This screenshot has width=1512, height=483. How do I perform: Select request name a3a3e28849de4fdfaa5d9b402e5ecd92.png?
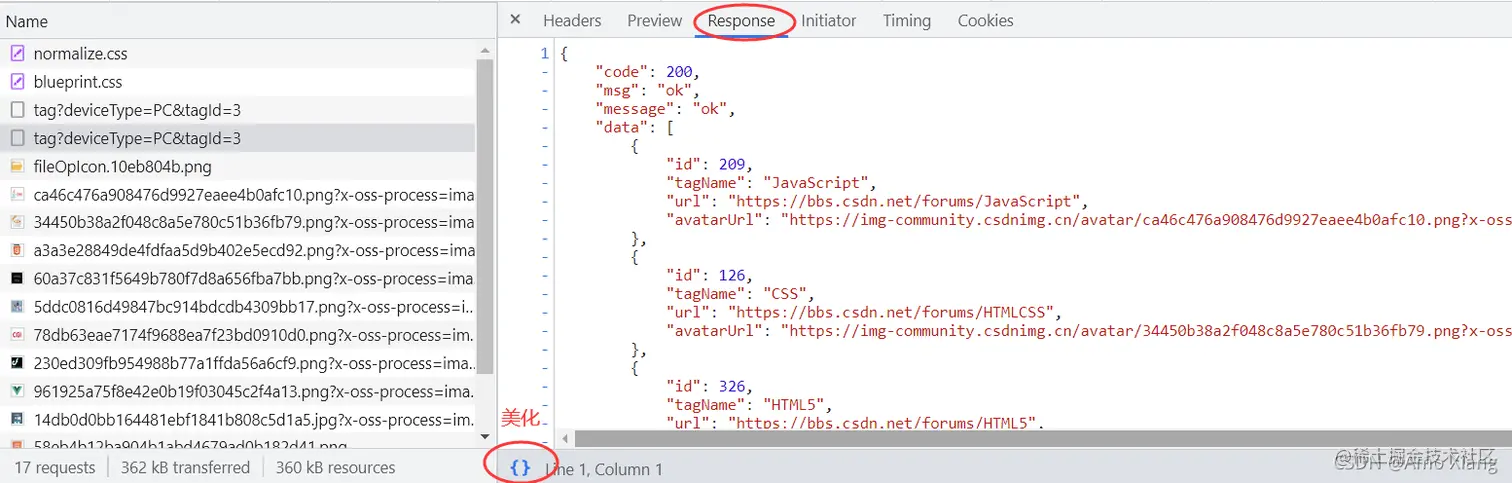click(x=254, y=250)
